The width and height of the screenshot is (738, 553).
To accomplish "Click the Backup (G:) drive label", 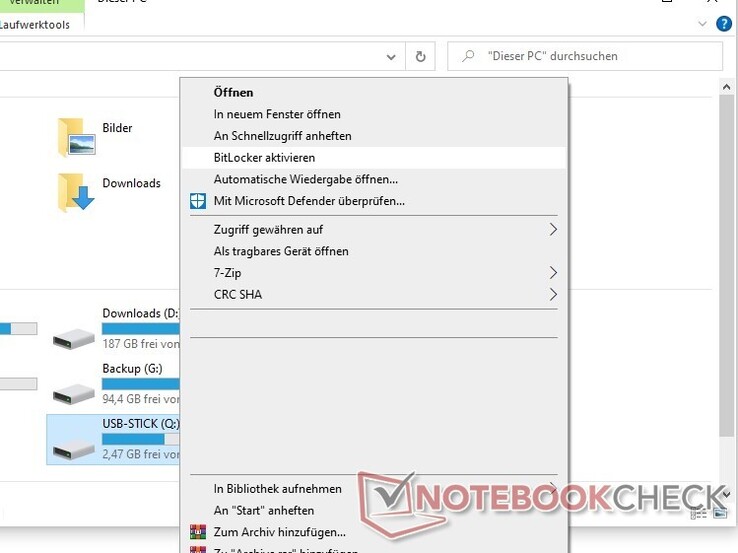I will [x=132, y=369].
